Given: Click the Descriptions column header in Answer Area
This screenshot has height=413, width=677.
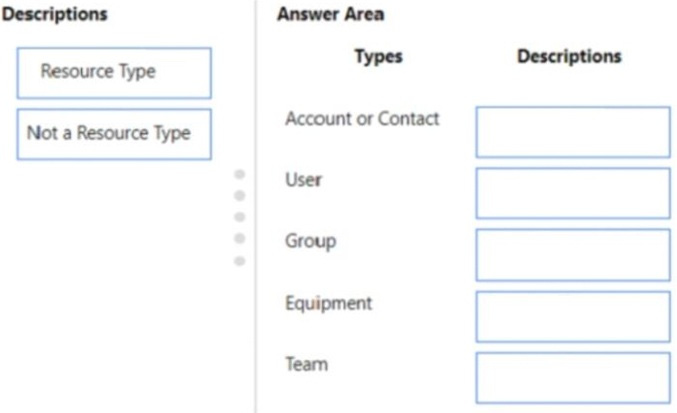Looking at the screenshot, I should click(569, 57).
